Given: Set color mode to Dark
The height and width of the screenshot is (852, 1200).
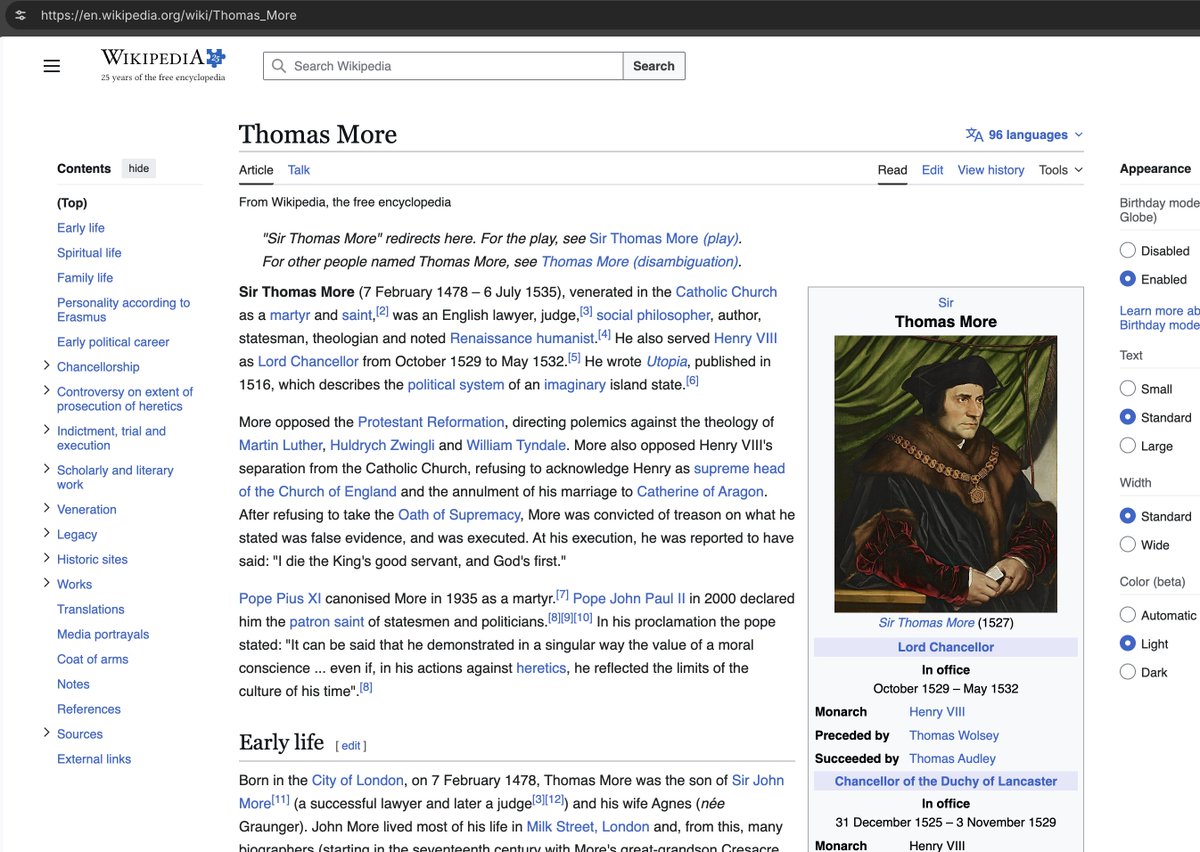Looking at the screenshot, I should point(1128,672).
